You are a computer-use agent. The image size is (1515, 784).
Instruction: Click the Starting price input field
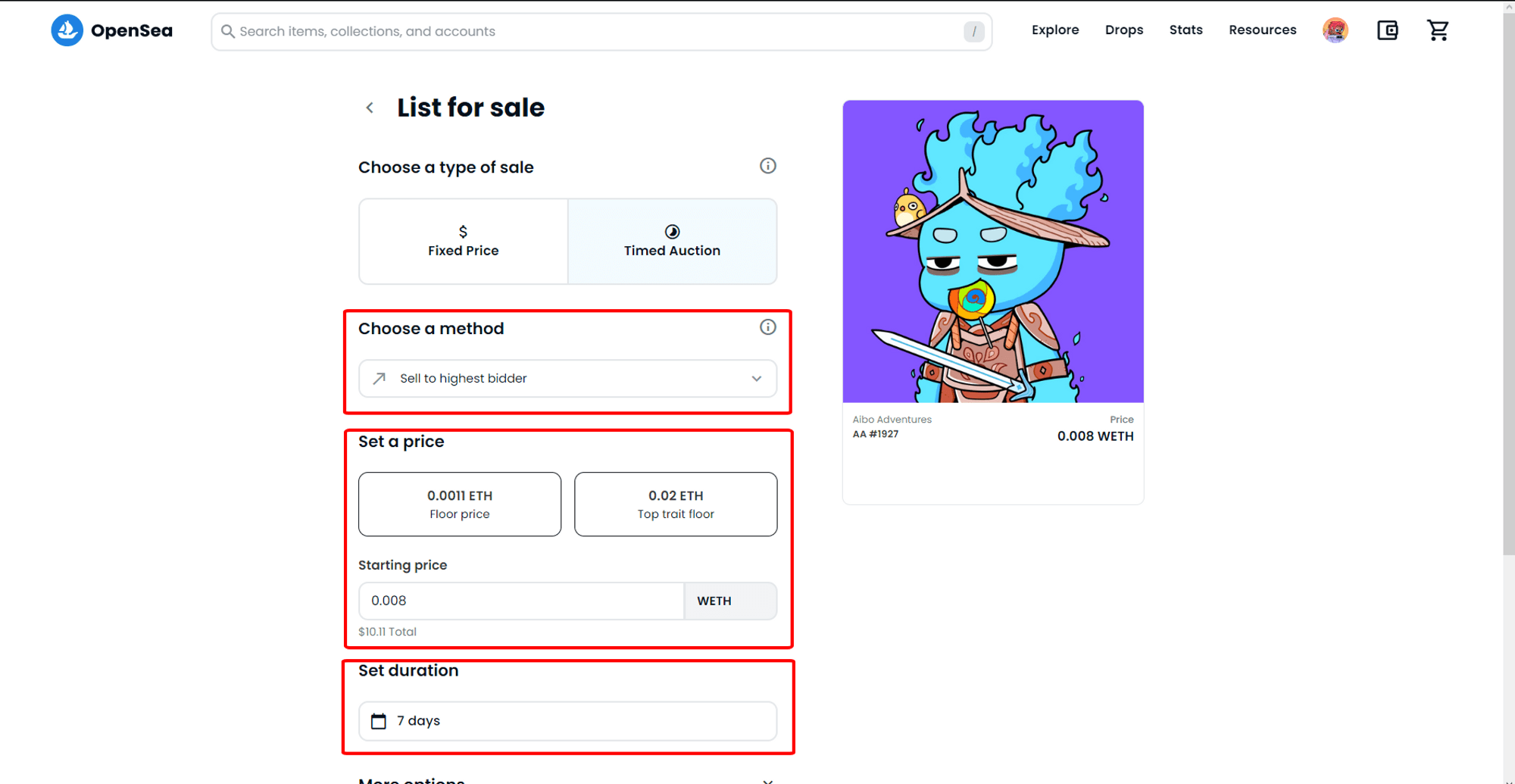click(521, 601)
